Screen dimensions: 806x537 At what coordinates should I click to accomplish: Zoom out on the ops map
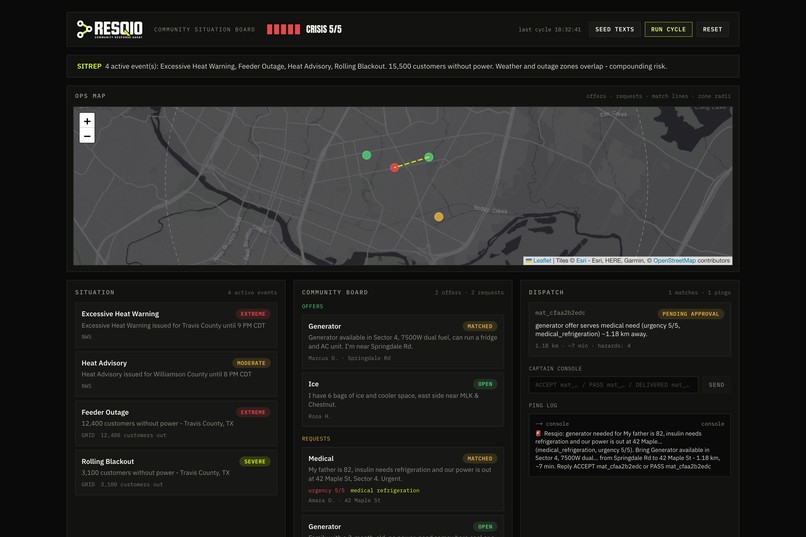[x=87, y=136]
